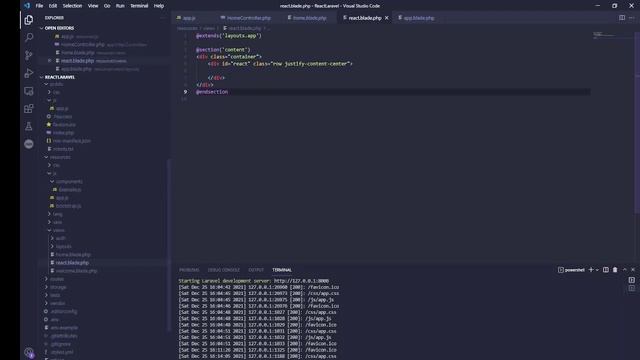Open the File menu
This screenshot has width=640, height=360.
pos(39,6)
